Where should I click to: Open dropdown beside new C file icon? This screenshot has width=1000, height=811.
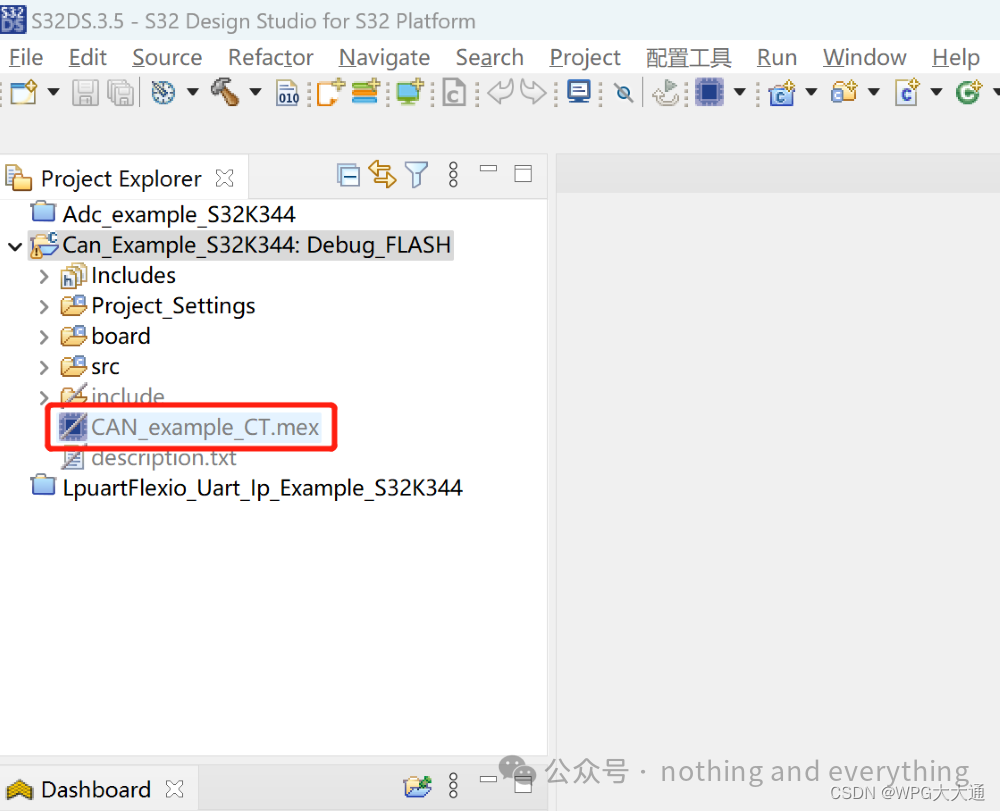(936, 92)
